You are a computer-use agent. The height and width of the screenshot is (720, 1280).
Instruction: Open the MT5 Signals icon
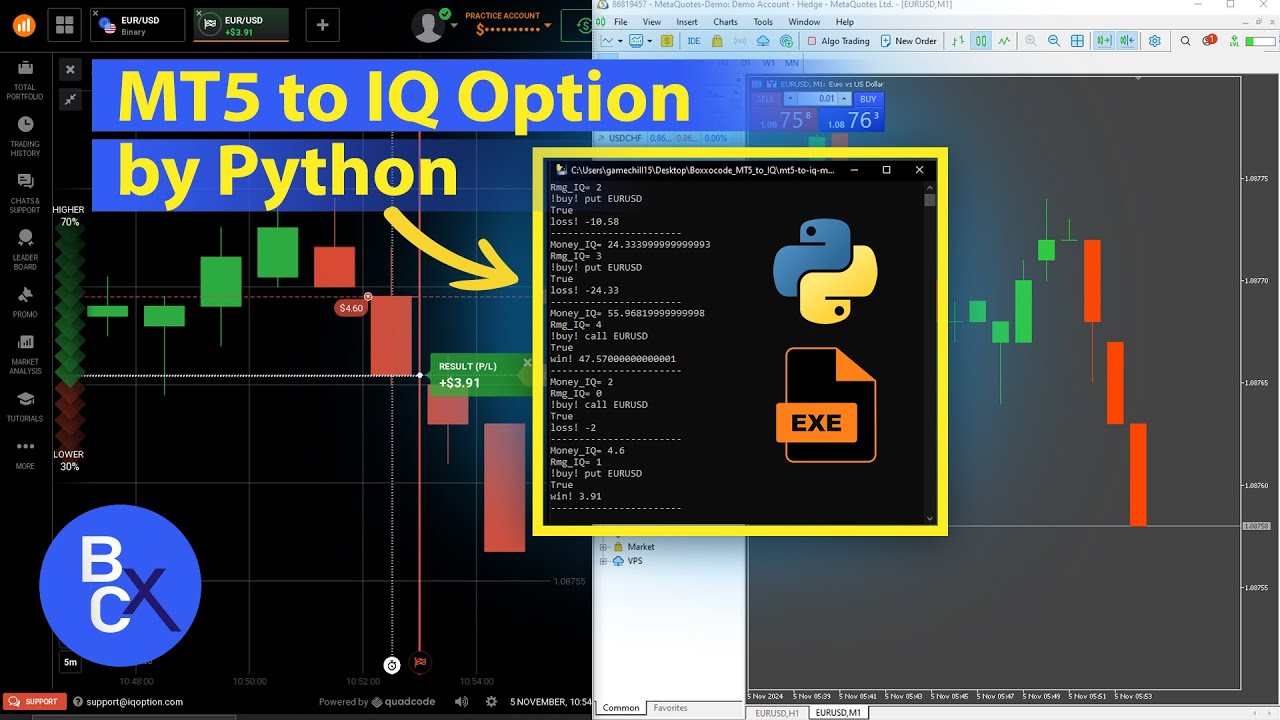click(740, 41)
